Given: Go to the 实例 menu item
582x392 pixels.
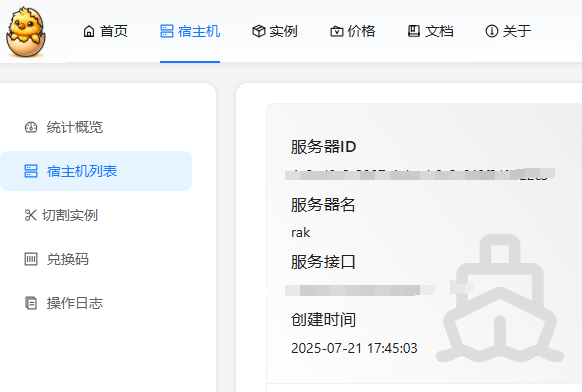Looking at the screenshot, I should (275, 31).
